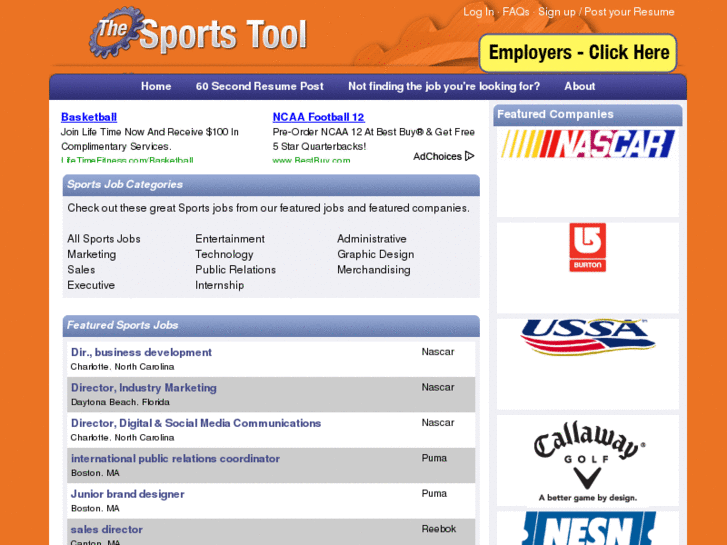727x545 pixels.
Task: Click Reebok beside sales director
Action: pyautogui.click(x=439, y=529)
